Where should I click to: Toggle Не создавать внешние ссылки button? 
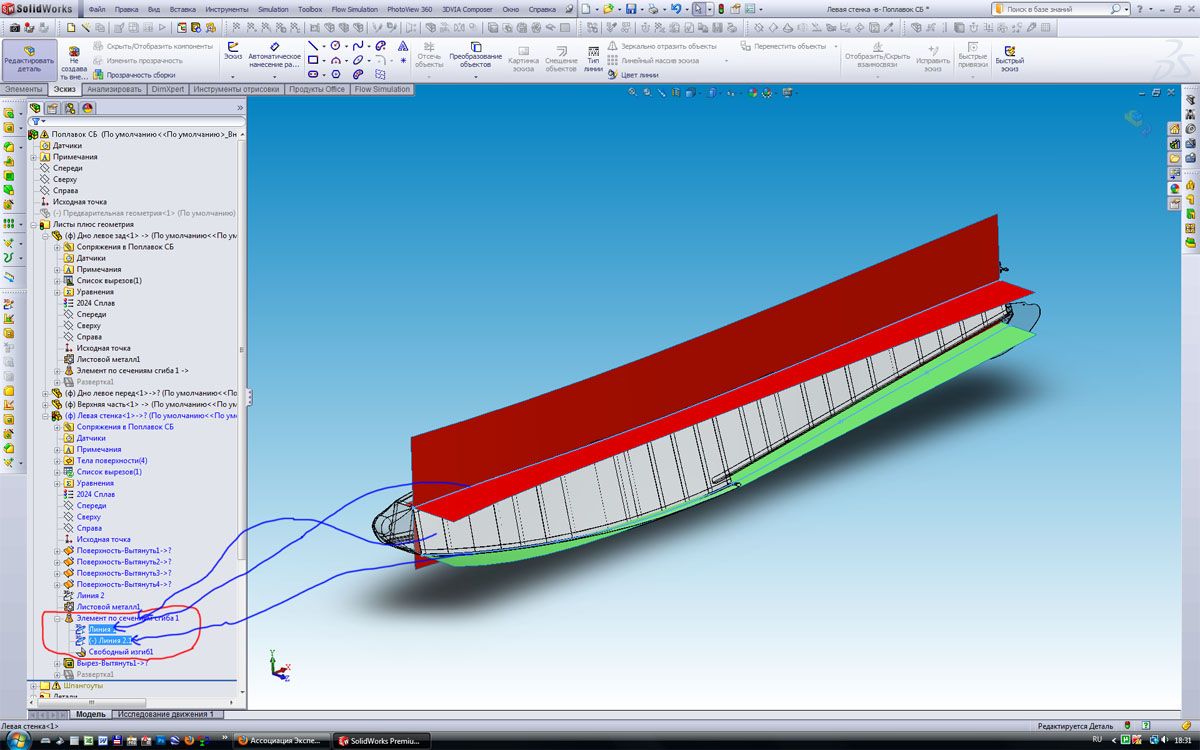(74, 60)
